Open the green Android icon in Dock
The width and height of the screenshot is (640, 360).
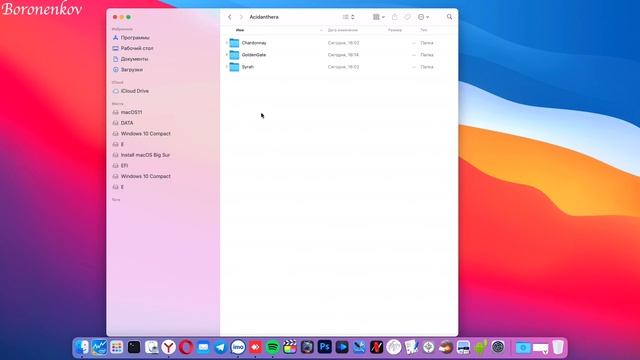pyautogui.click(x=480, y=347)
